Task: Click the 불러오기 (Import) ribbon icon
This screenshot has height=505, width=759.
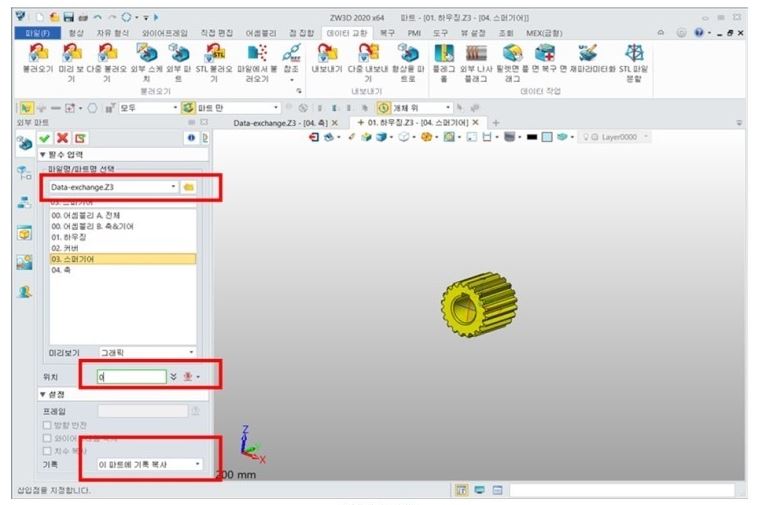Action: coord(38,53)
